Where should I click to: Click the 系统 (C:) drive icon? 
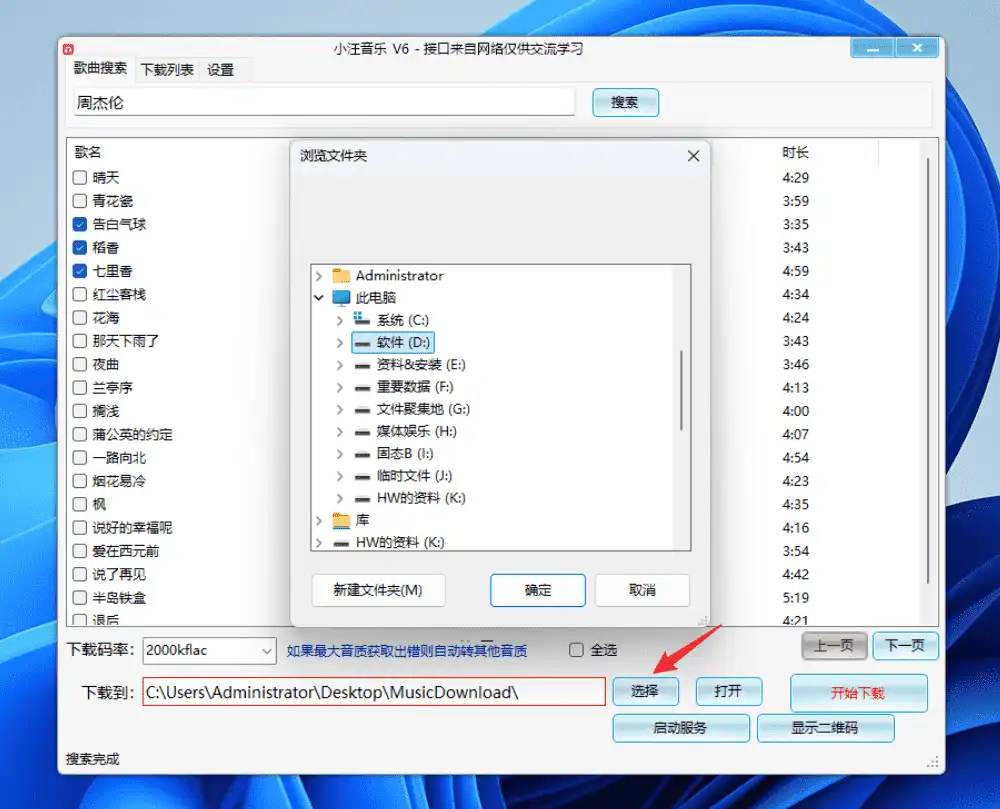(x=362, y=319)
